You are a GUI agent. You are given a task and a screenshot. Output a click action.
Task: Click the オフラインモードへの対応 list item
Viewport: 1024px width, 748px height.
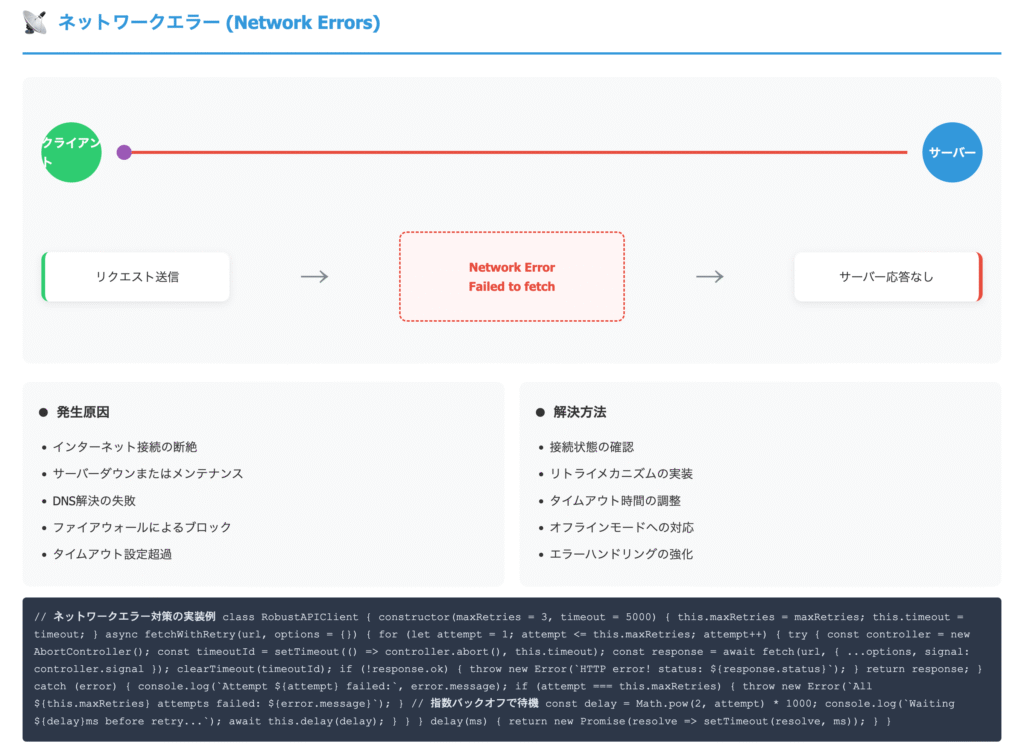click(x=621, y=527)
